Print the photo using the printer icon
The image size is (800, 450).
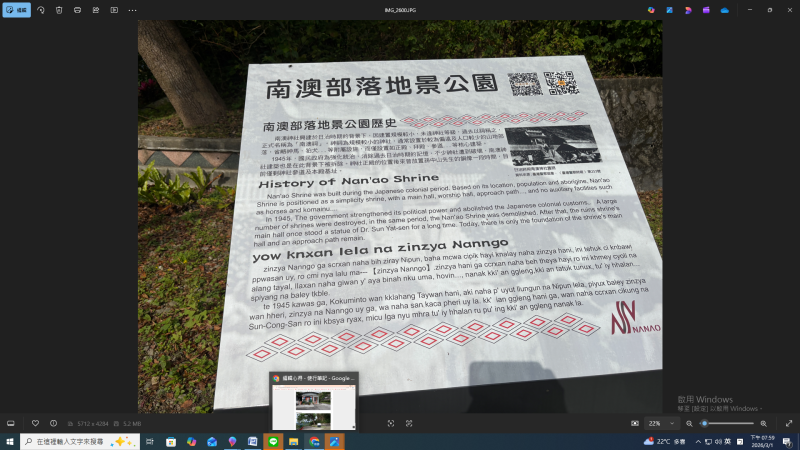[78, 10]
